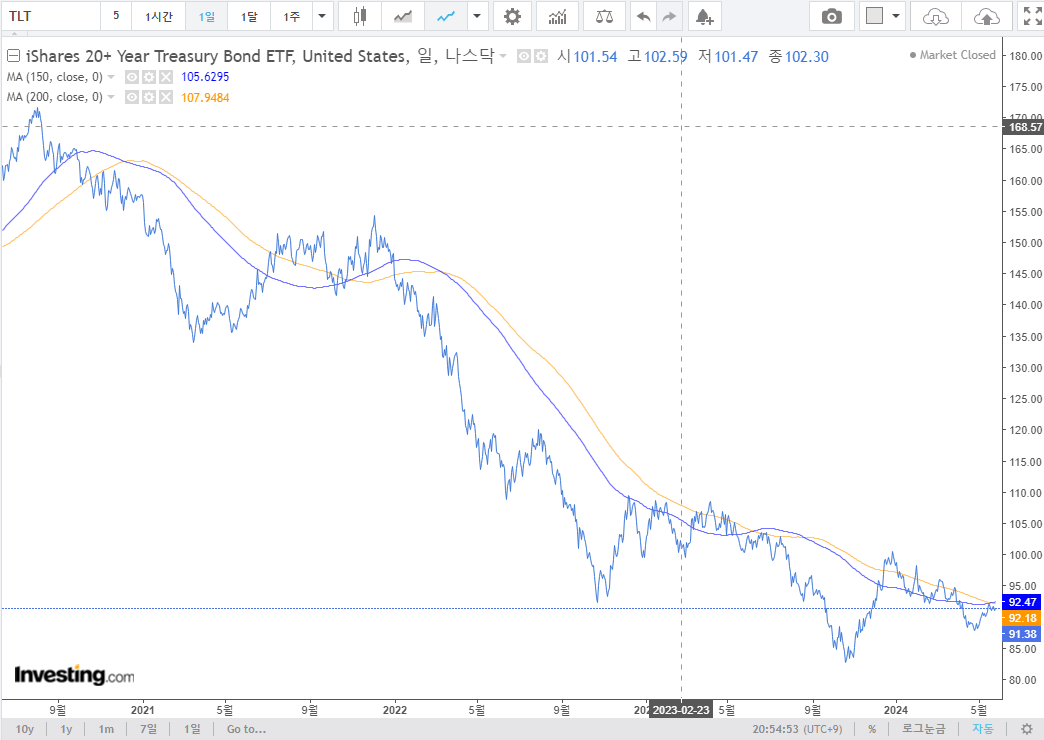Load a saved chart layout from cloud

[935, 17]
